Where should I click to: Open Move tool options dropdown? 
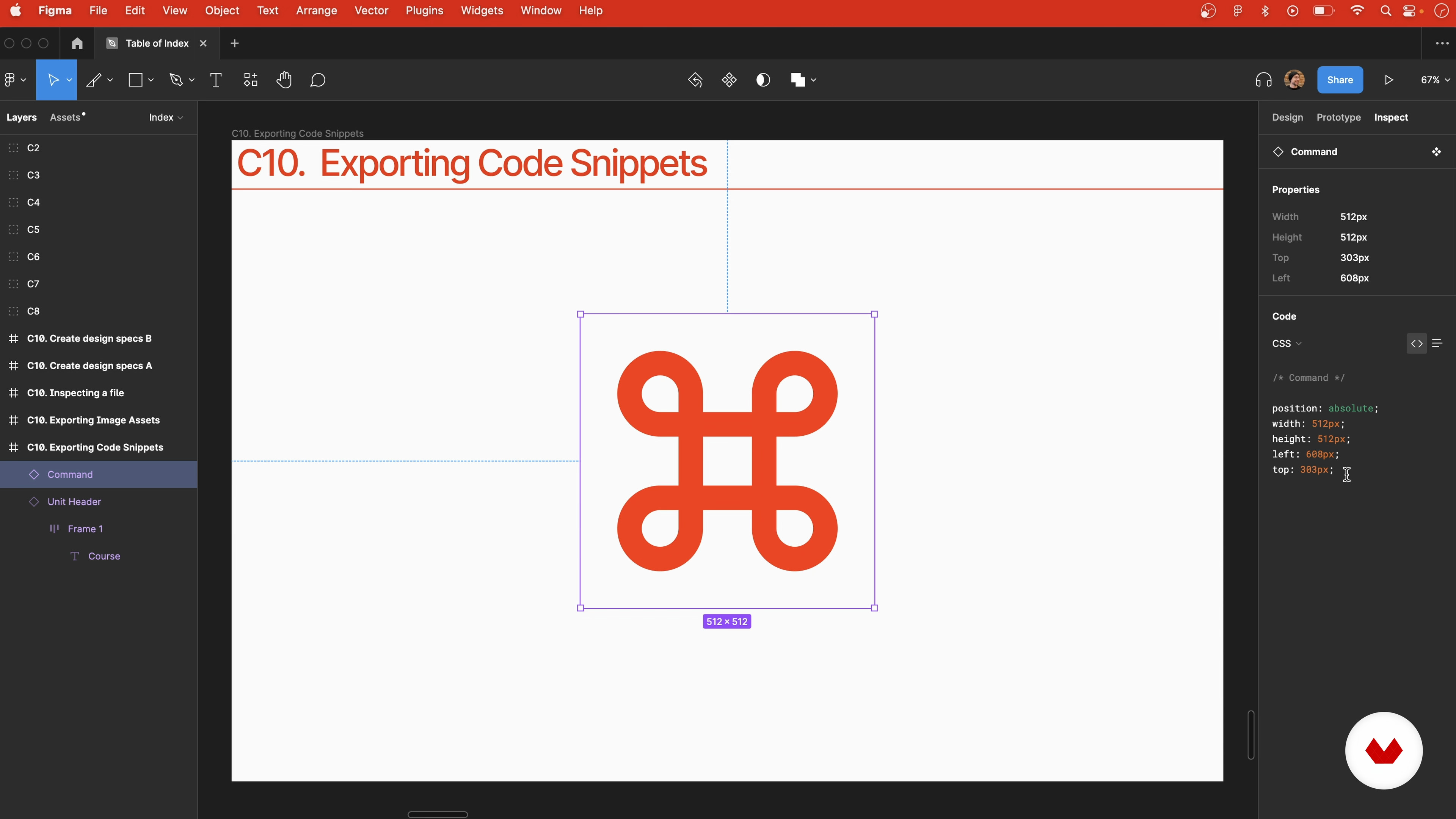coord(69,80)
